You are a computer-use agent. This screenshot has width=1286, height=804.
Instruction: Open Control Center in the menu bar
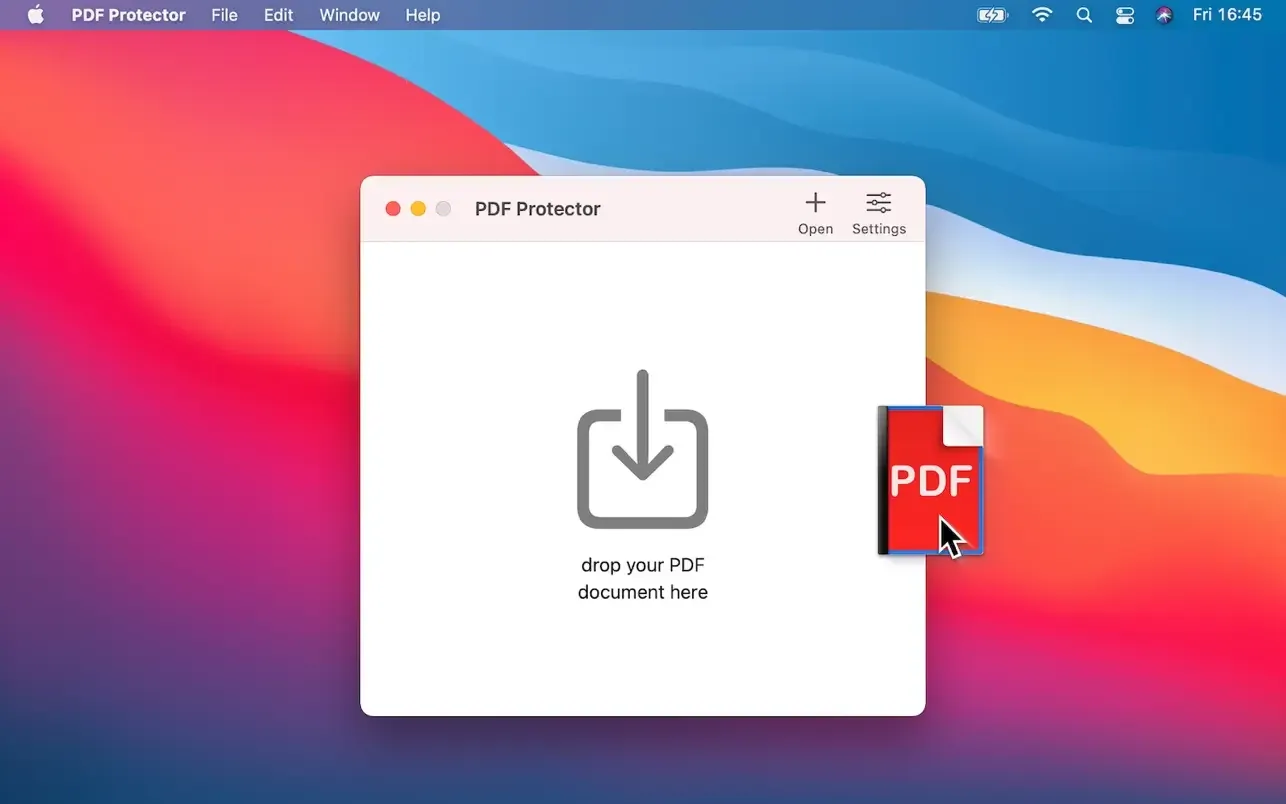pos(1124,15)
